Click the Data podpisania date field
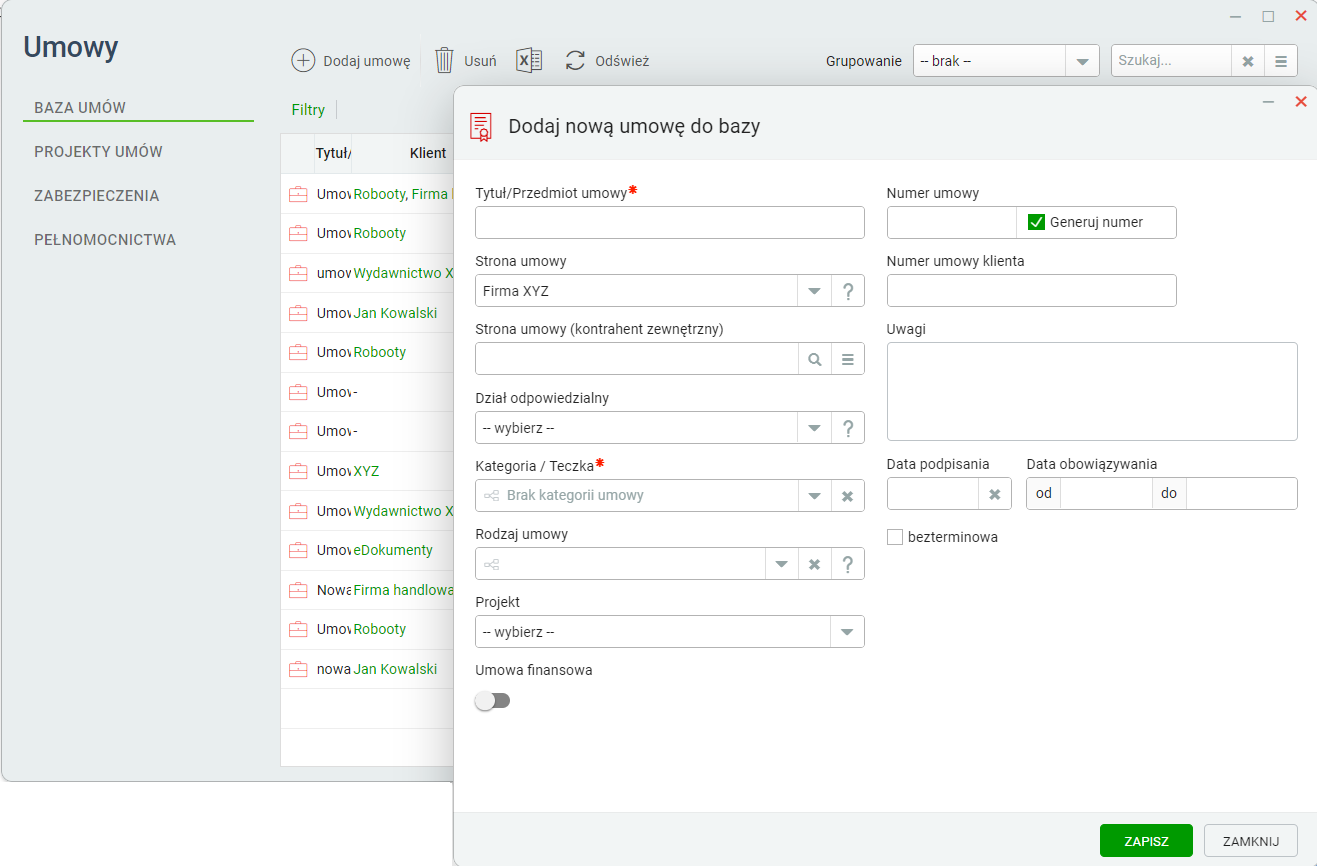Screen dimensions: 1317x866 click(x=933, y=494)
